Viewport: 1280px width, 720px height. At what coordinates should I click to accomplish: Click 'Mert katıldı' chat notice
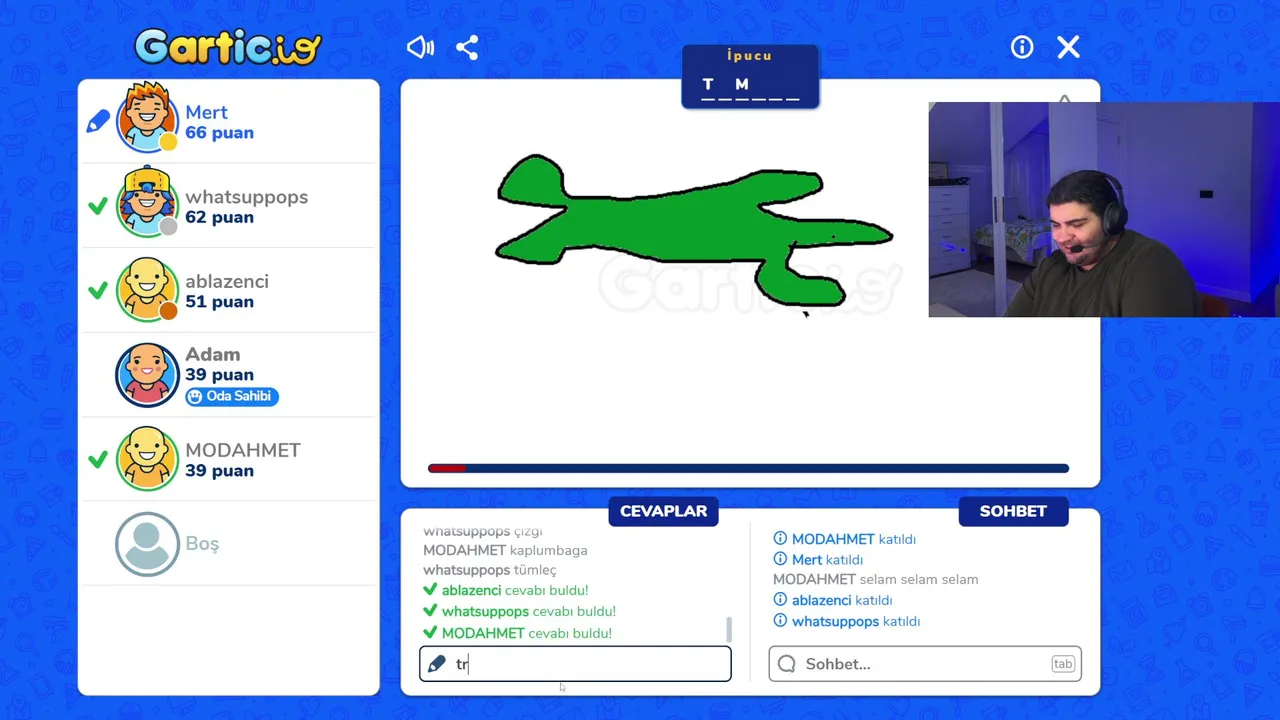818,560
